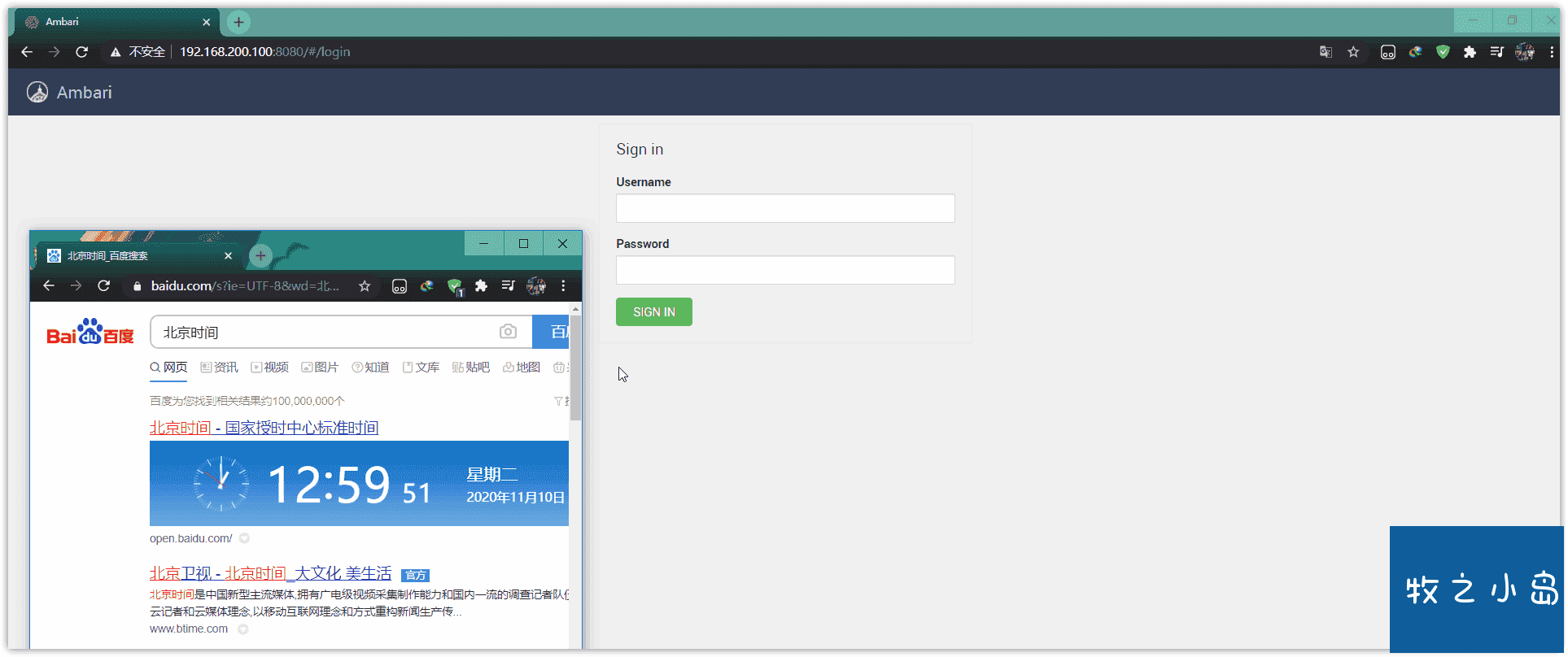This screenshot has height=657, width=1568.
Task: Click the not secure warning icon
Action: coord(116,52)
